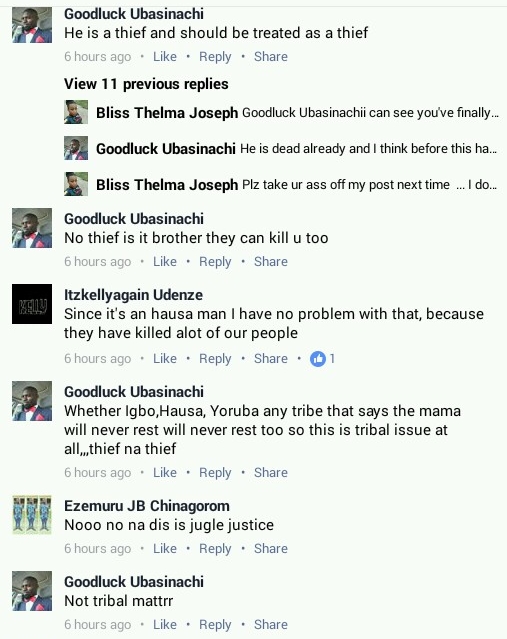The width and height of the screenshot is (507, 639).
Task: Open Goodluck Ubasinachi's avatar on top comment
Action: click(x=32, y=25)
